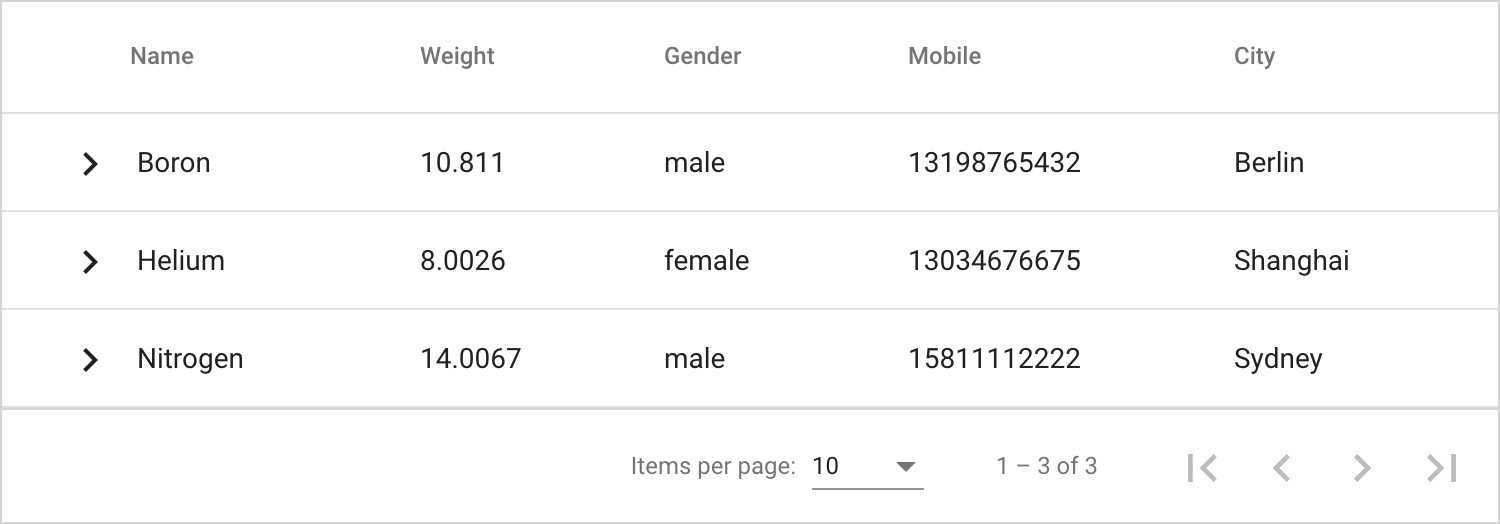Go to previous page arrow
This screenshot has width=1500, height=524.
tap(1282, 467)
